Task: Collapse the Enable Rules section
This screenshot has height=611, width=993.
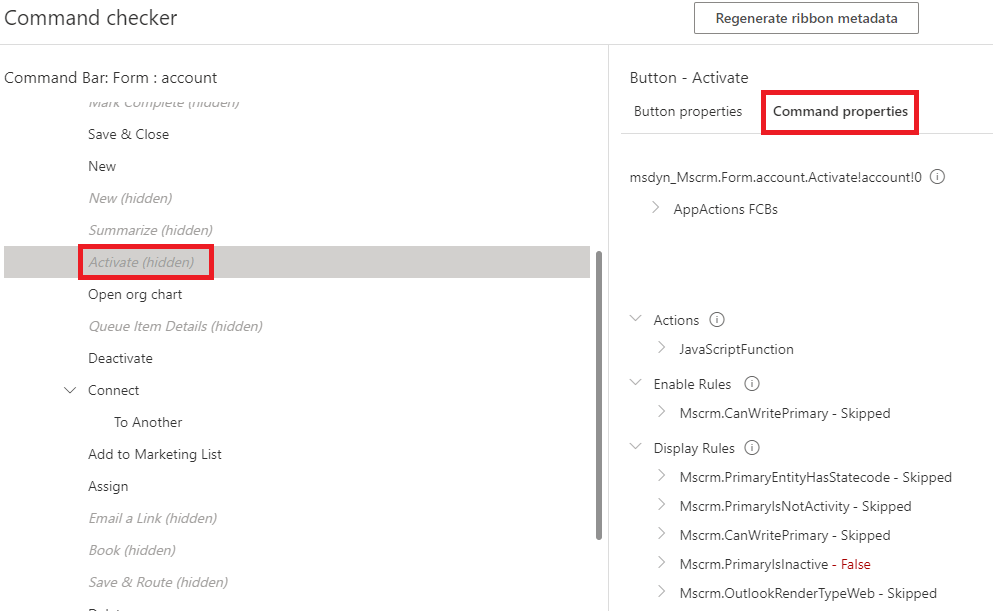Action: (636, 383)
